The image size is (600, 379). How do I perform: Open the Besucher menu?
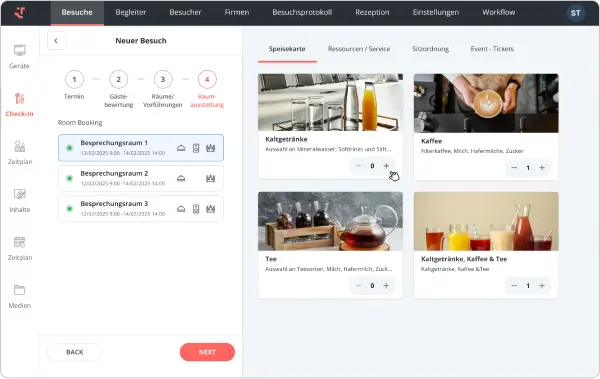185,12
